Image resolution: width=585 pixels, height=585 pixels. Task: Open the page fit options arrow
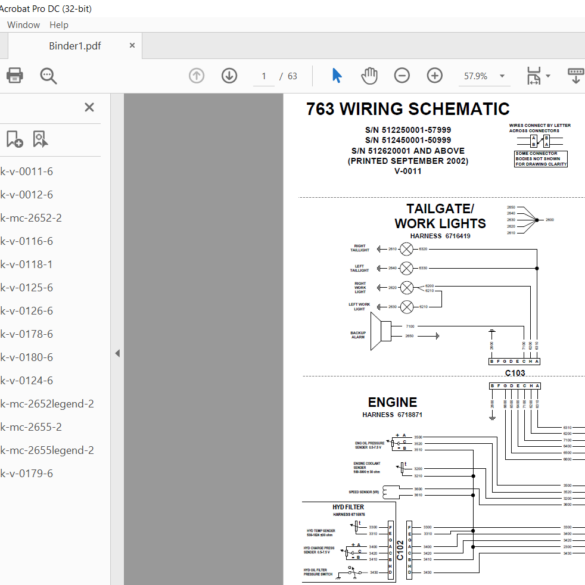[x=548, y=76]
